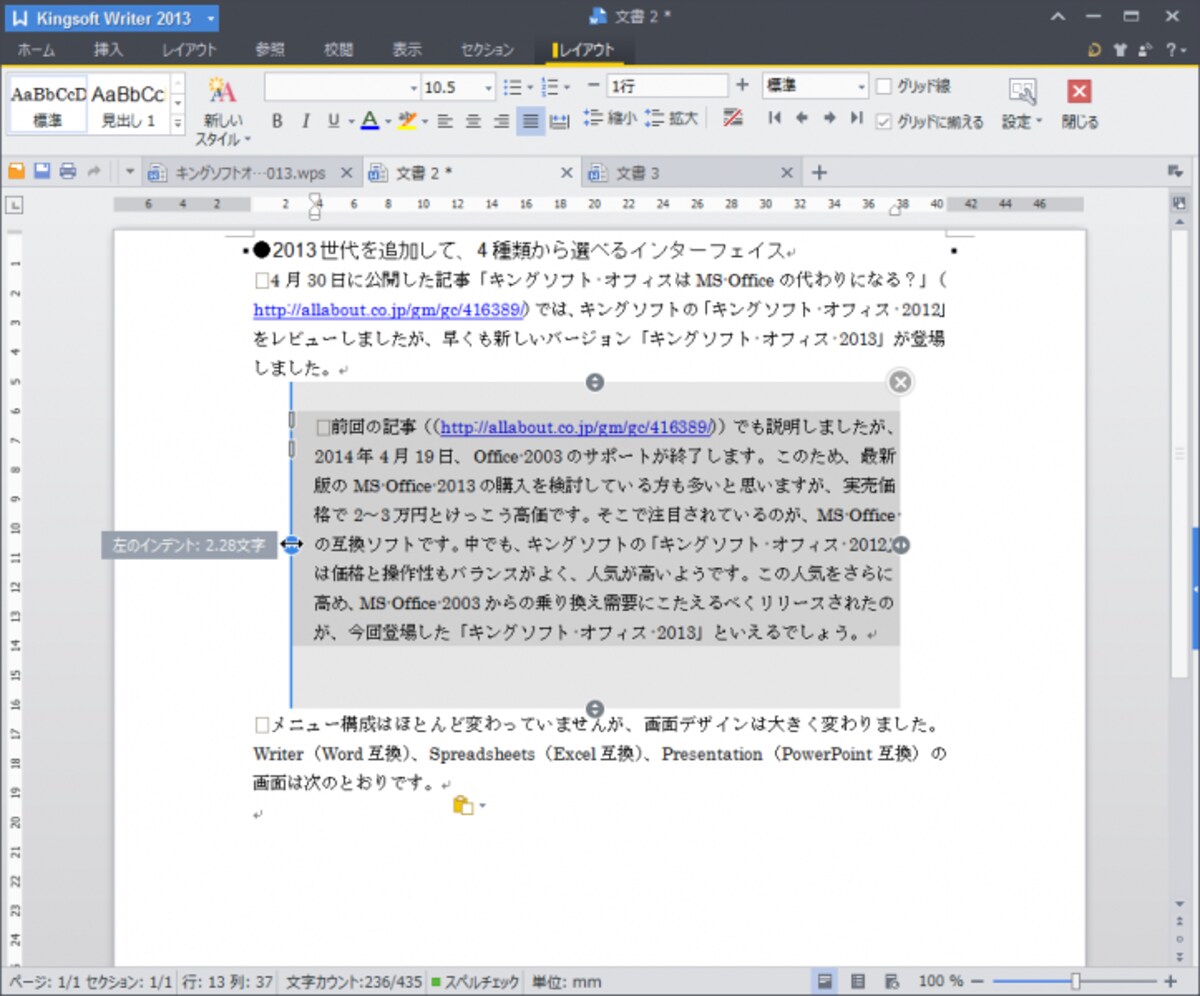Close the paragraph layout overlay circle X

pyautogui.click(x=900, y=381)
